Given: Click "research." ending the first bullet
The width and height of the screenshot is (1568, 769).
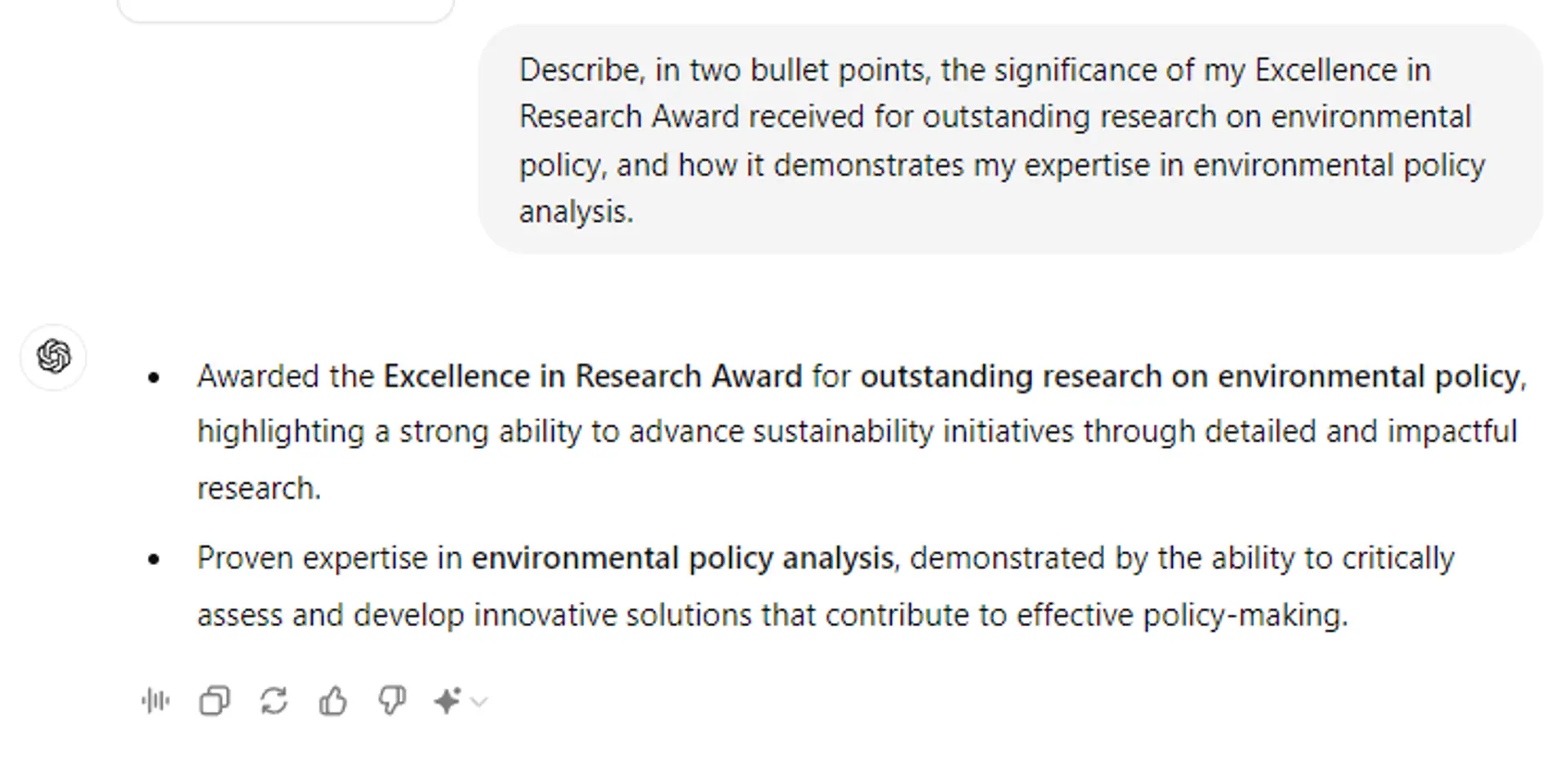Looking at the screenshot, I should pos(259,488).
